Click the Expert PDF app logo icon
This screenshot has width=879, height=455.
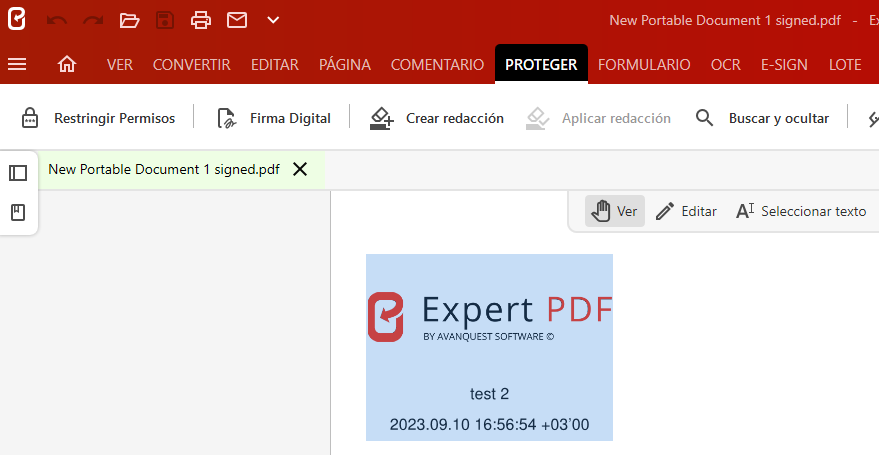click(x=17, y=20)
